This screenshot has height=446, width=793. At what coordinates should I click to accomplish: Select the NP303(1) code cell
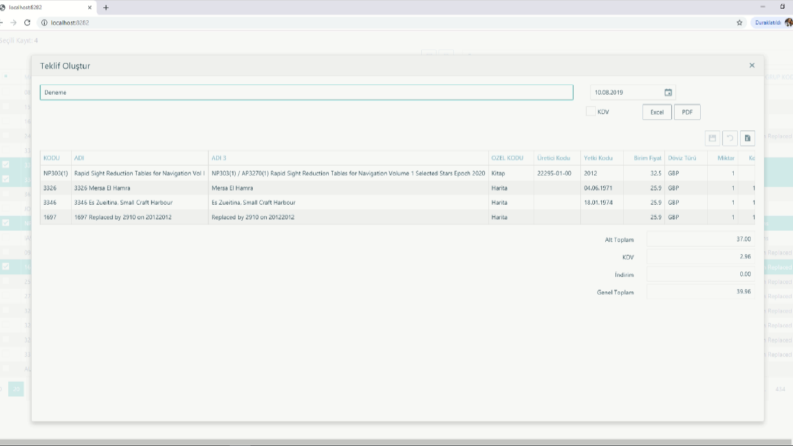tap(56, 173)
